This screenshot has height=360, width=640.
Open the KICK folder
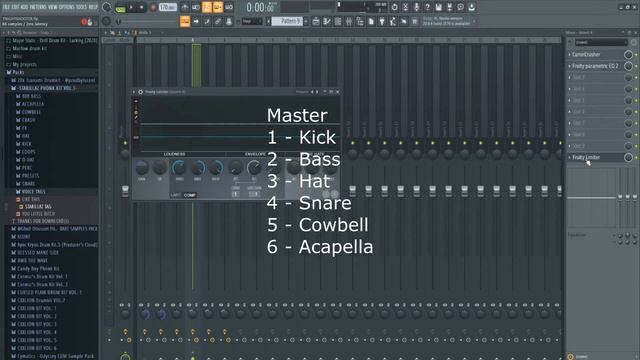point(24,144)
